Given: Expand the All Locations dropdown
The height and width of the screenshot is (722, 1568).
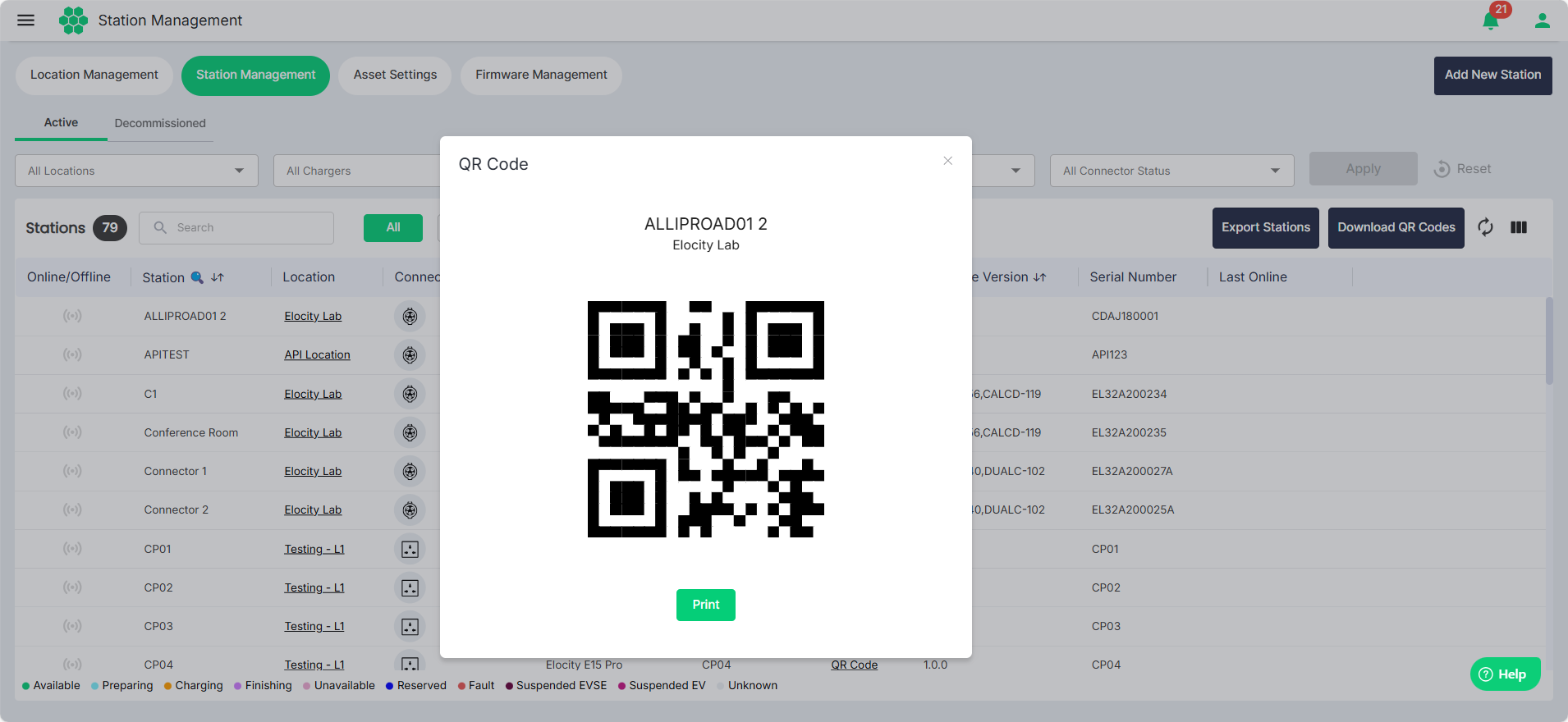Looking at the screenshot, I should [x=136, y=171].
